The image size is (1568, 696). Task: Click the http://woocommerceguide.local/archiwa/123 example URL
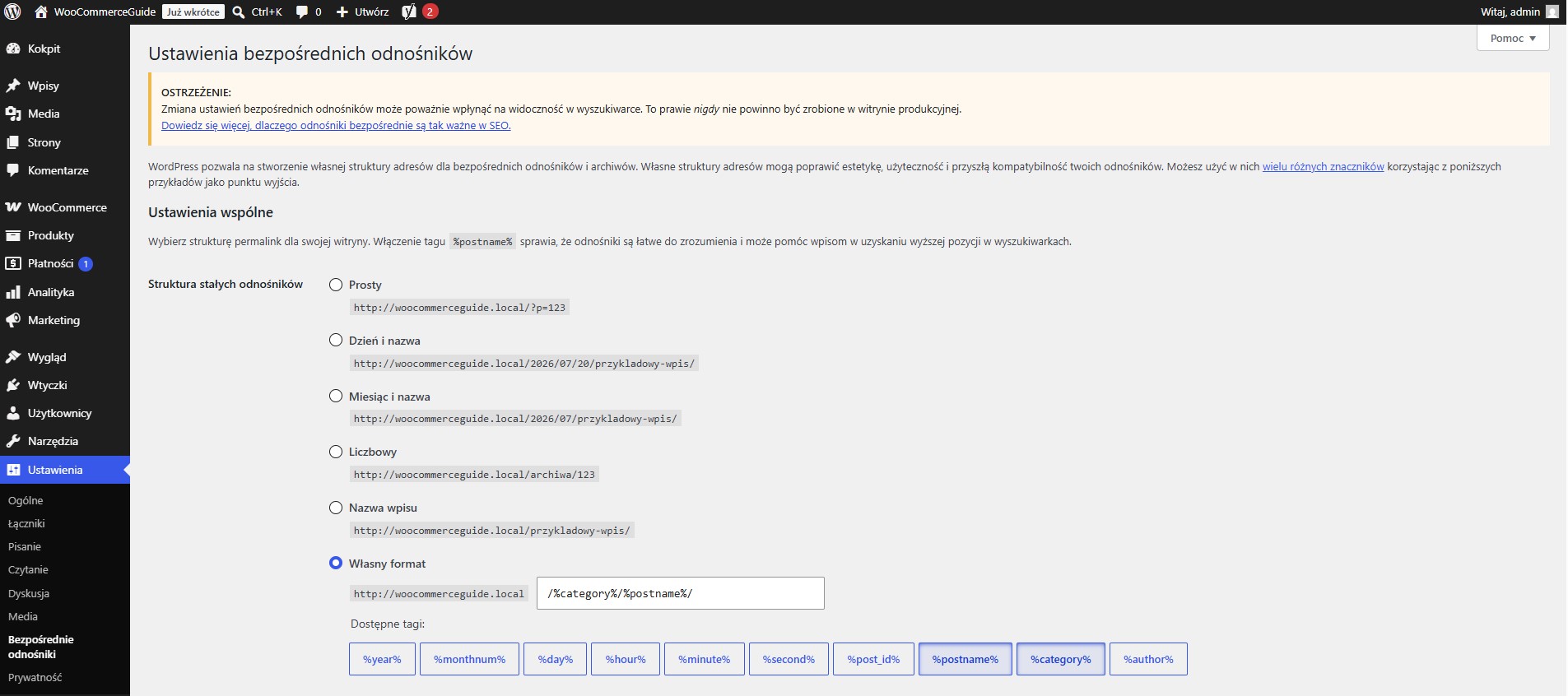(x=474, y=475)
